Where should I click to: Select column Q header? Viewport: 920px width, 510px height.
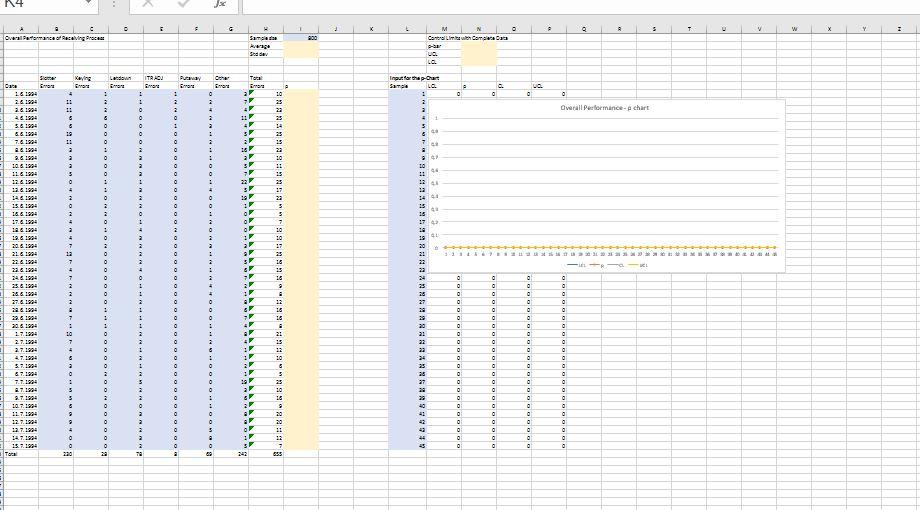[584, 29]
